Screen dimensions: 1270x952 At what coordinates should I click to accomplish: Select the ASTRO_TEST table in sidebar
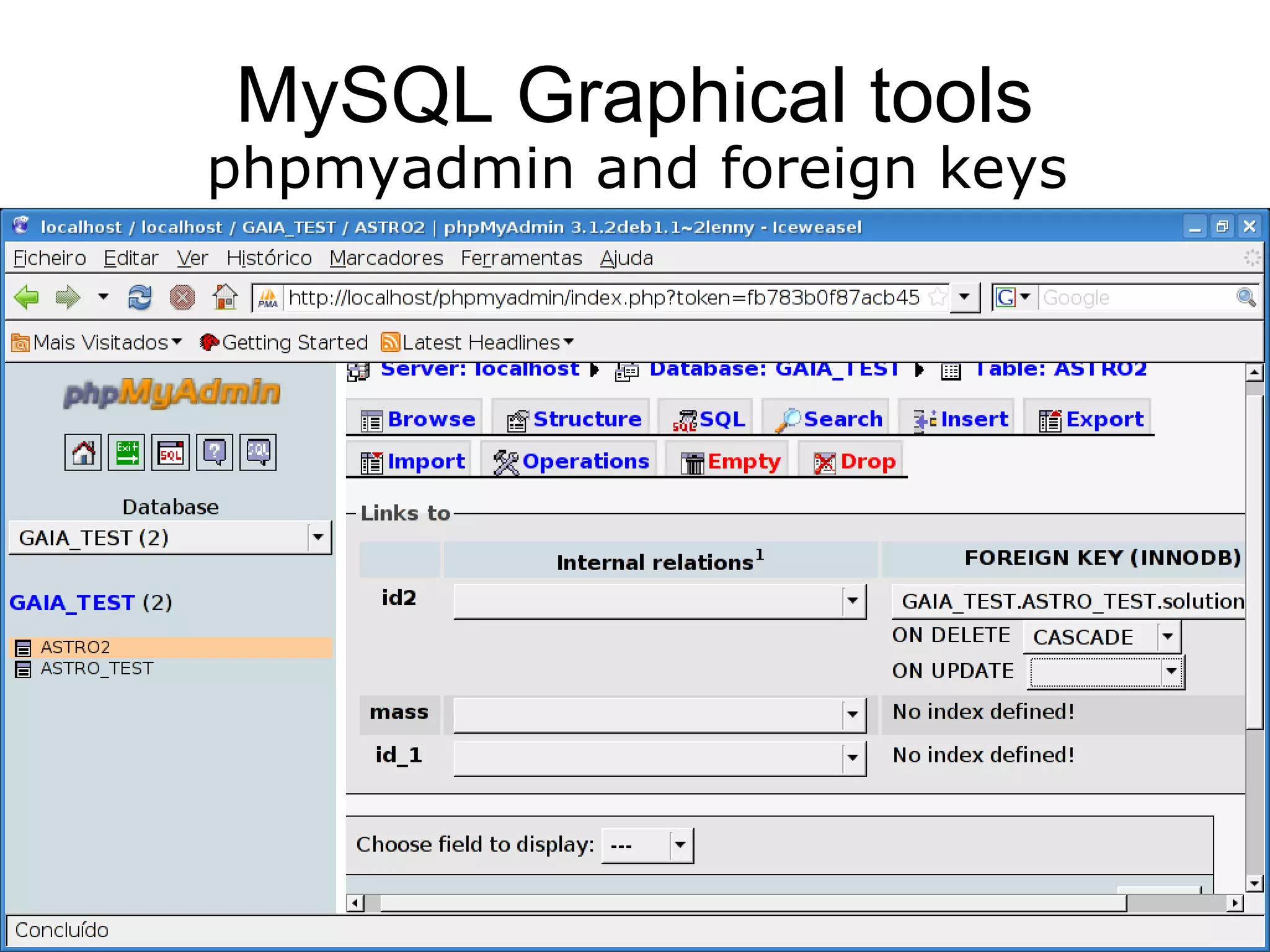tap(97, 668)
